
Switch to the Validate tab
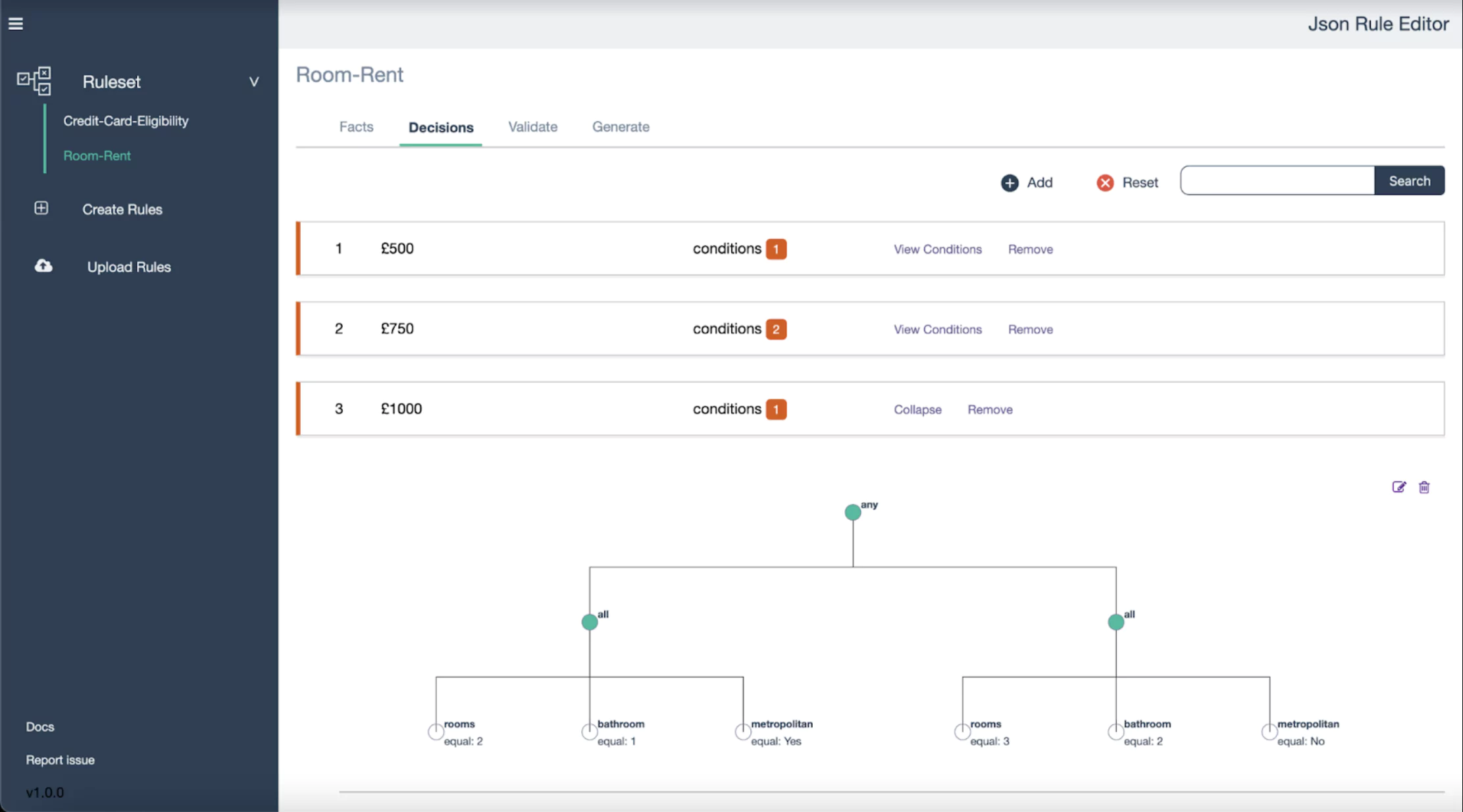tap(532, 127)
